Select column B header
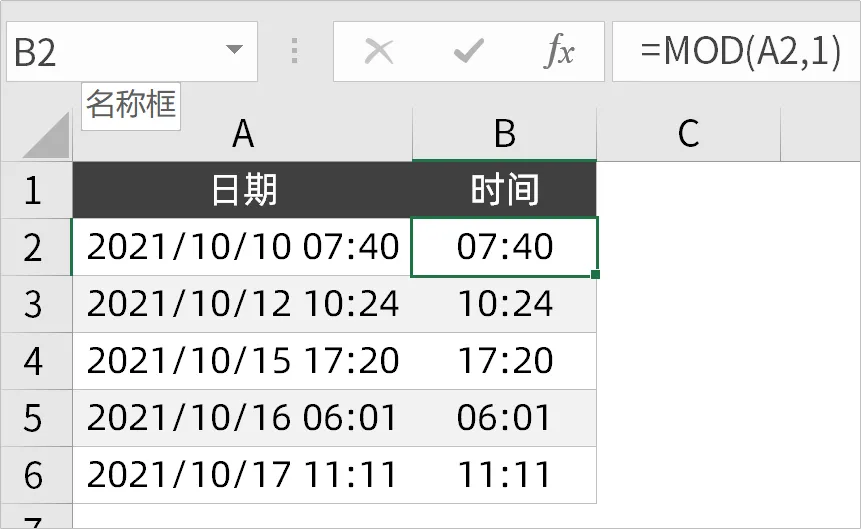This screenshot has width=861, height=529. 504,134
